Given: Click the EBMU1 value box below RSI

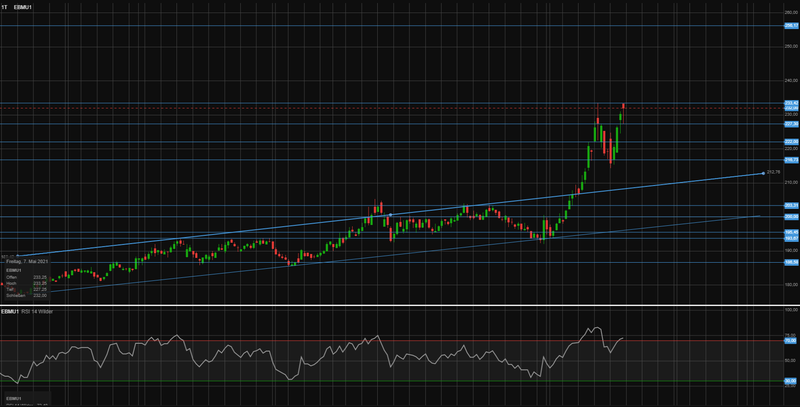Looking at the screenshot, I should pos(25,400).
